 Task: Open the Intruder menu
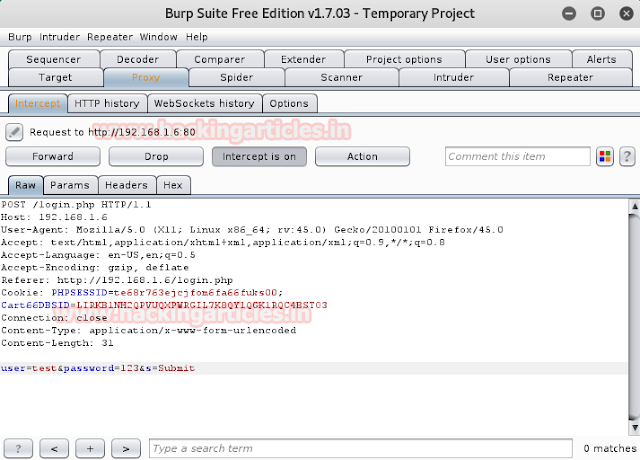click(60, 37)
